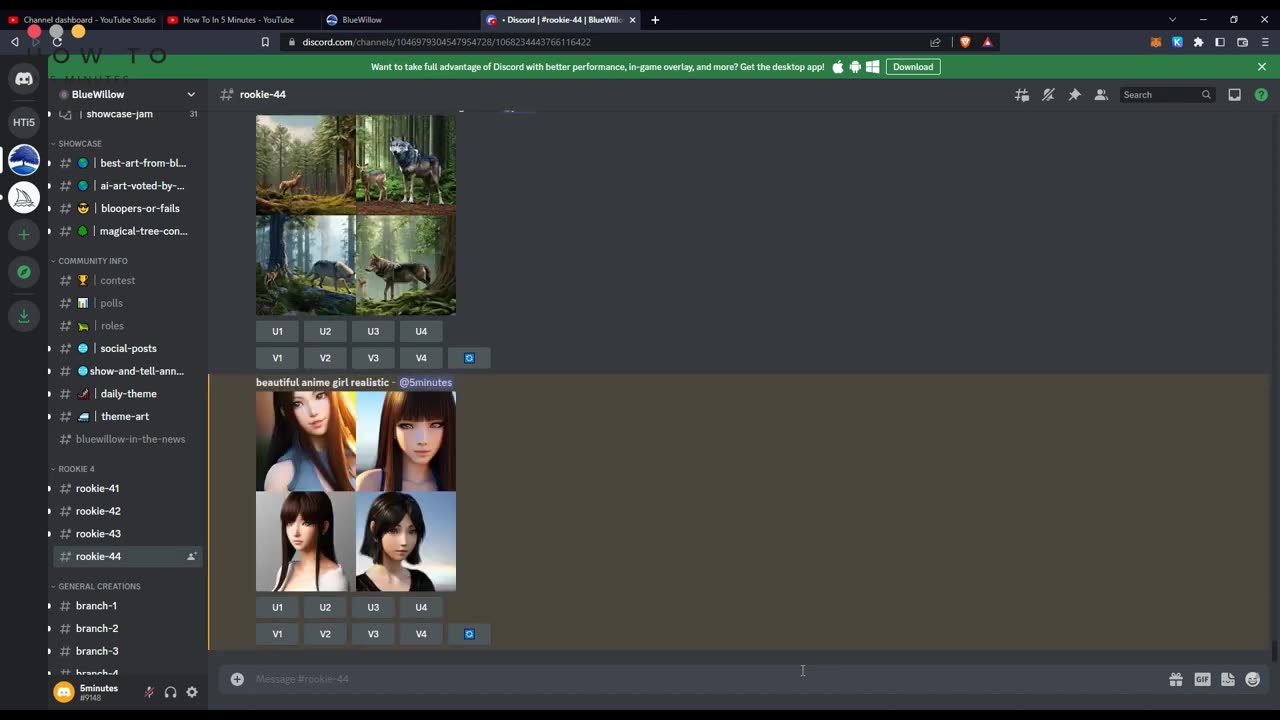
Task: Click the chat vertical scrollbar
Action: [1274, 650]
